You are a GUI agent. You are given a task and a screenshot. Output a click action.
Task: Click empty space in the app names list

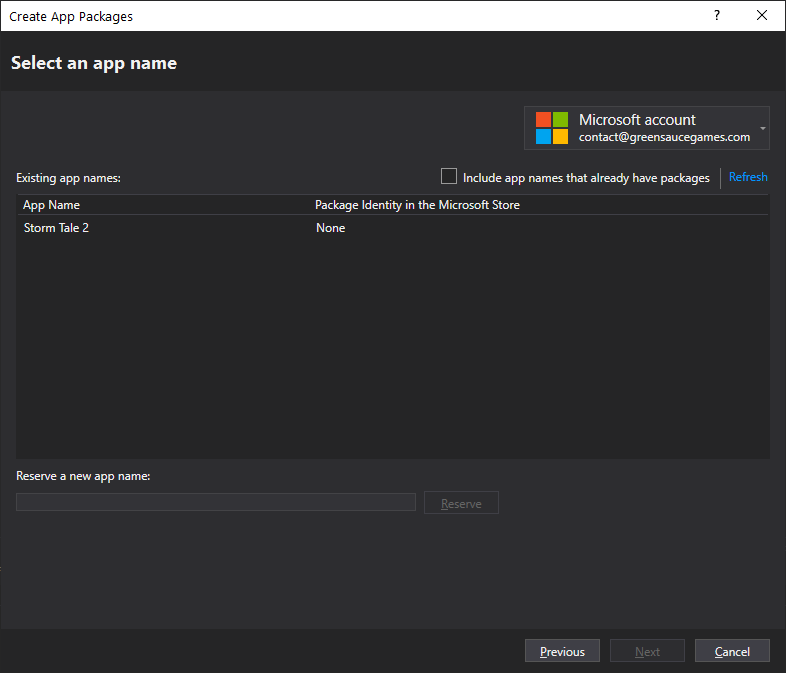(392, 350)
